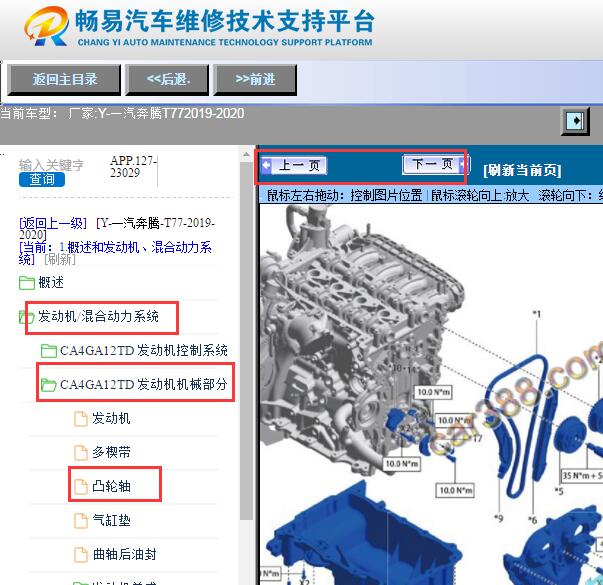Viewport: 603px width, 585px height.
Task: Click the sidebar vertical scrollbar thumb
Action: [246, 340]
